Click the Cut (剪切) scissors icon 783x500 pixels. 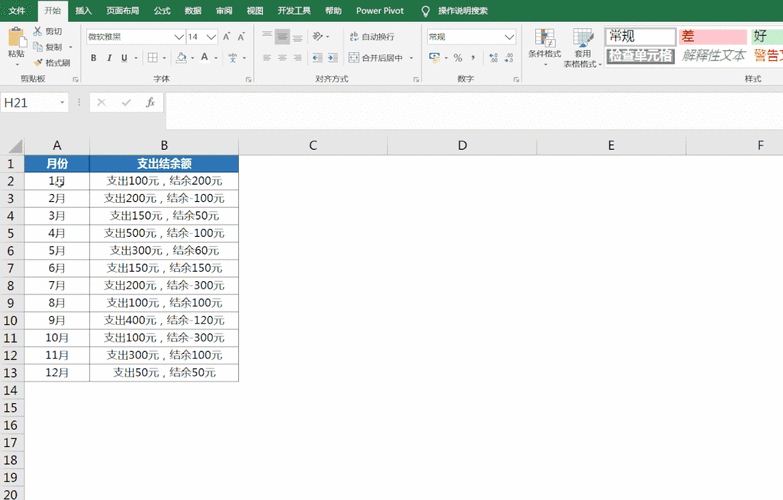[37, 31]
